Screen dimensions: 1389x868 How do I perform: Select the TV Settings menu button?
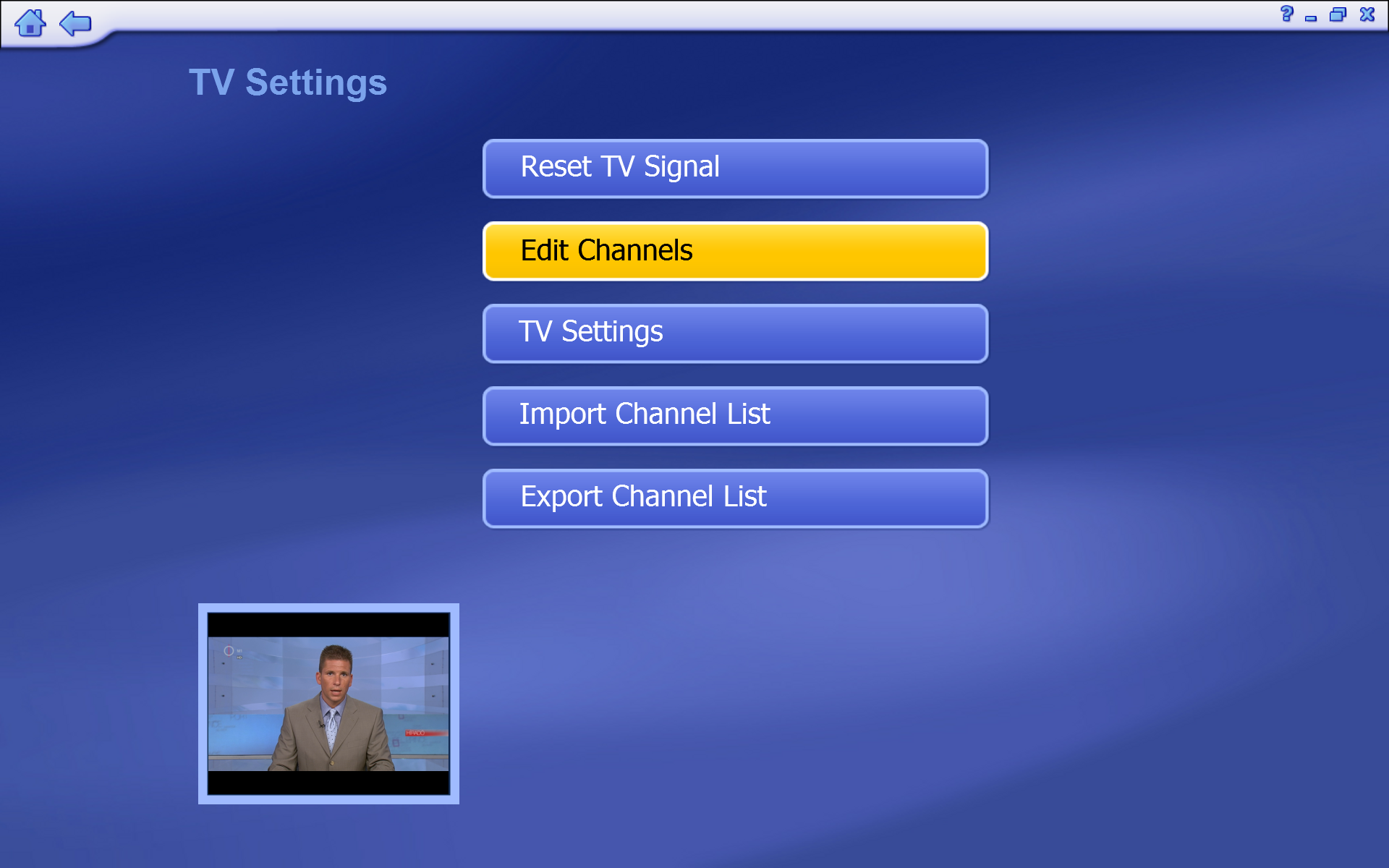[x=735, y=333]
